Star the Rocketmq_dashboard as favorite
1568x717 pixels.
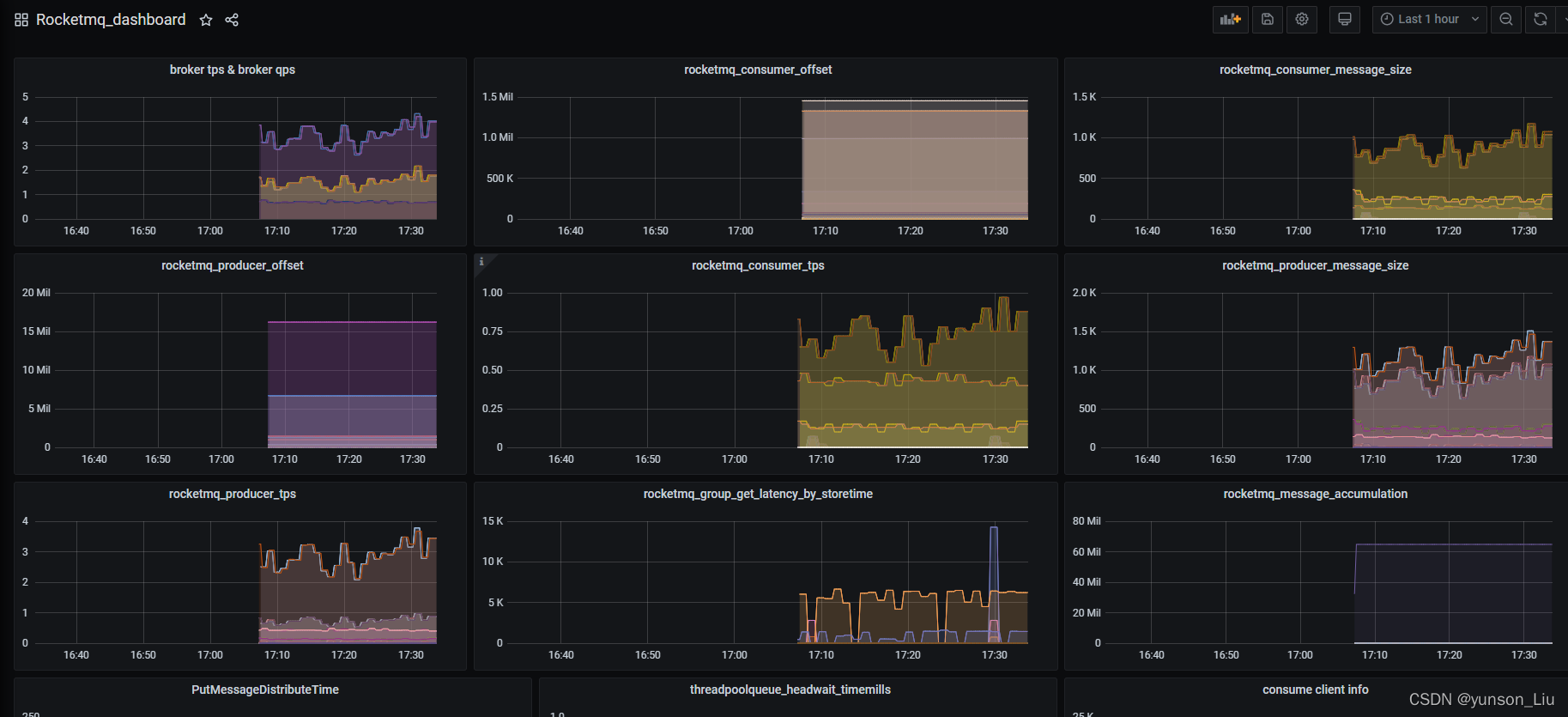tap(206, 20)
